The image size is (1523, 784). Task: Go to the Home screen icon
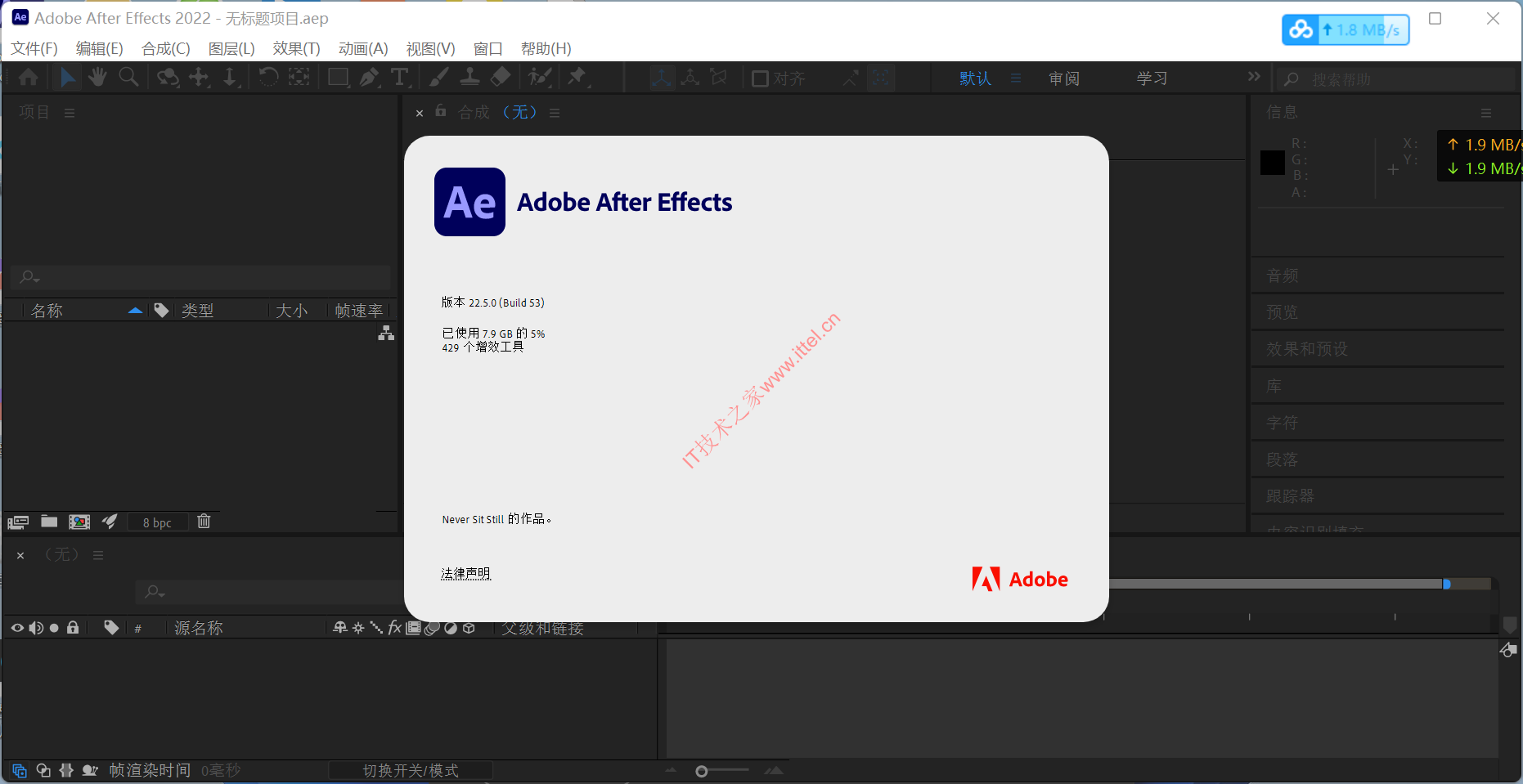(29, 78)
